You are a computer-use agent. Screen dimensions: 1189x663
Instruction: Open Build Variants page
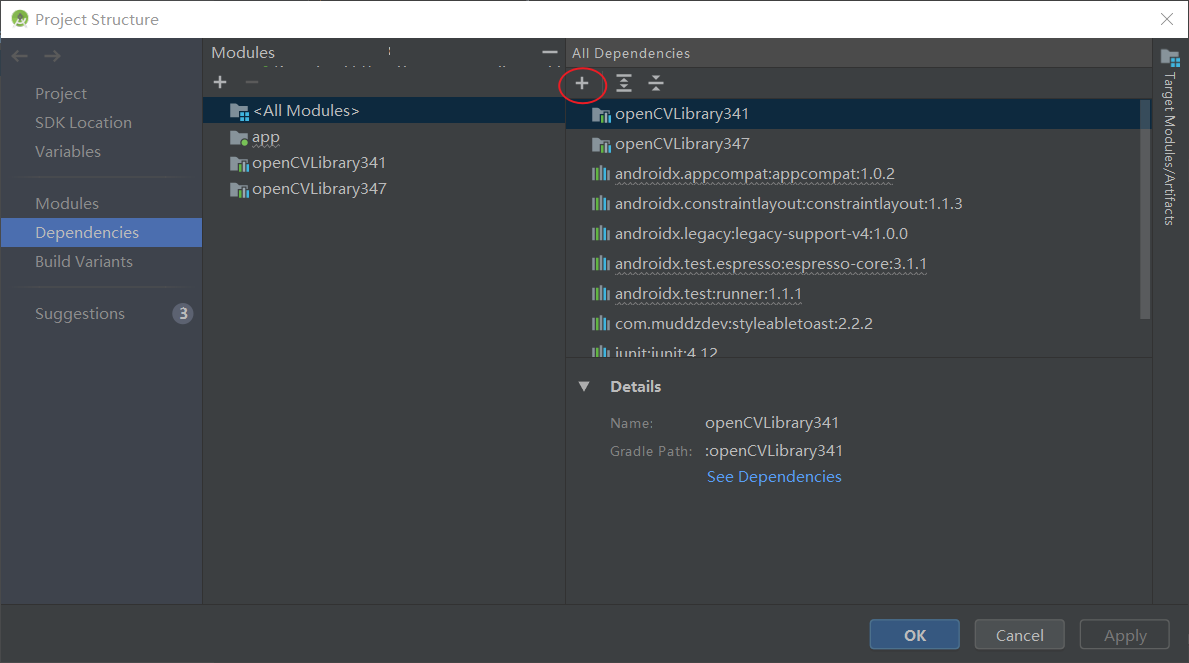83,261
